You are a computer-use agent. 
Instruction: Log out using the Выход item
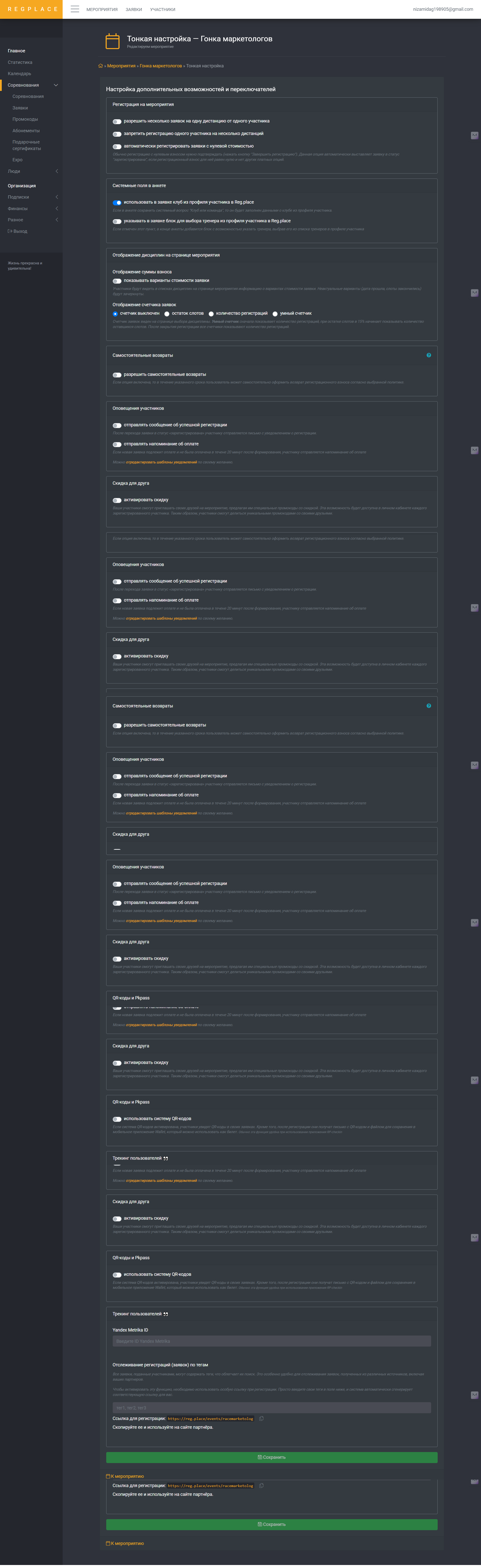click(18, 231)
